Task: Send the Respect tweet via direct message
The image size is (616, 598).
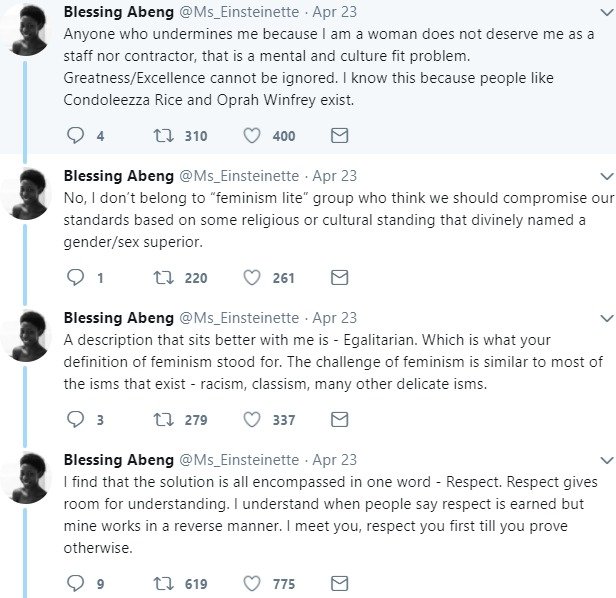Action: 339,582
